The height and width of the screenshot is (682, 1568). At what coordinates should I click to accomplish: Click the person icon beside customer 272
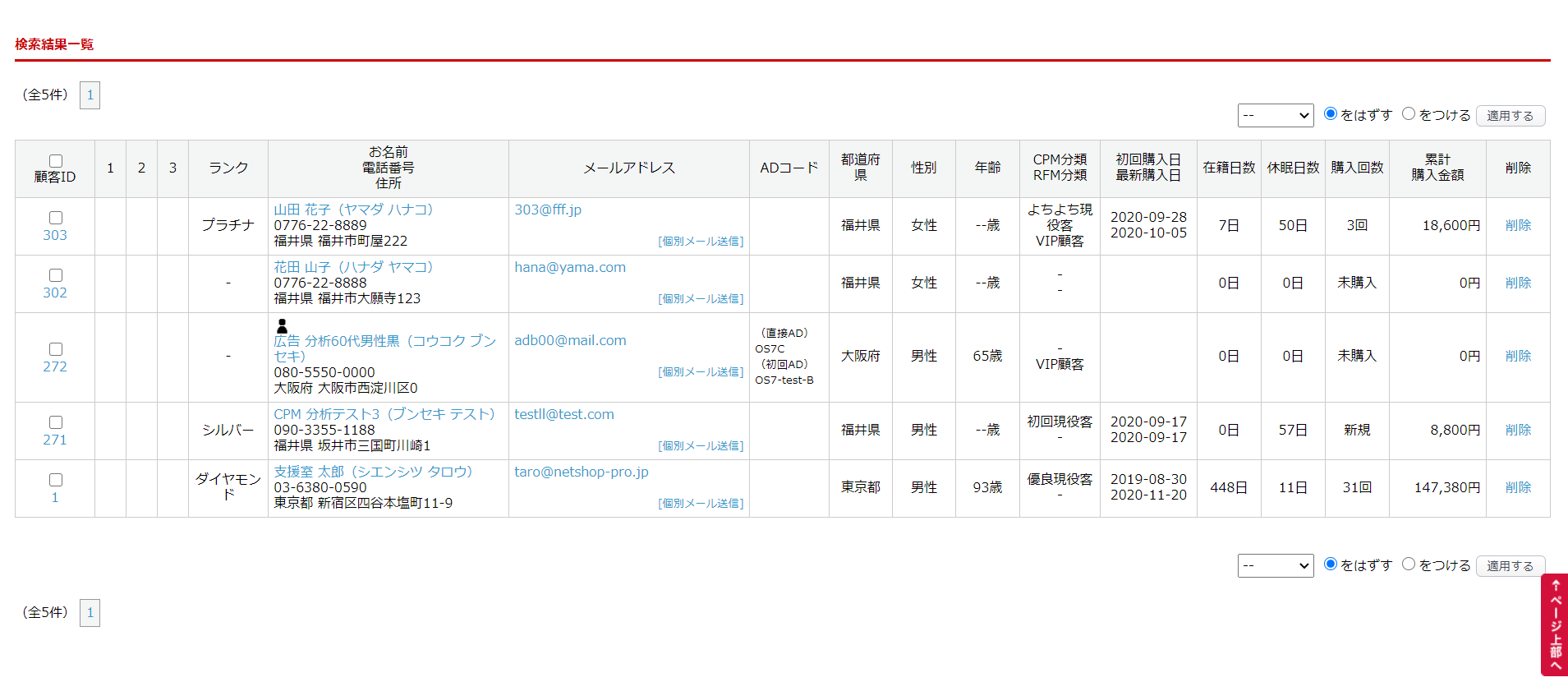(x=282, y=326)
